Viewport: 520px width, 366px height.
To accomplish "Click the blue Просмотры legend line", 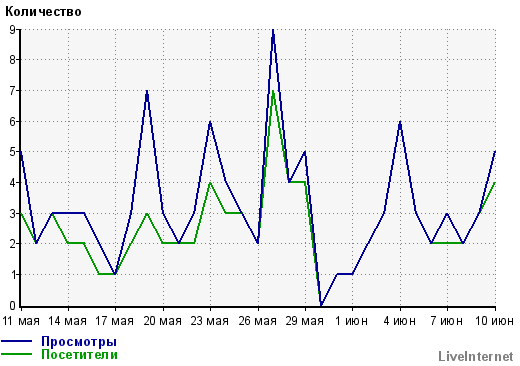I will pyautogui.click(x=17, y=341).
